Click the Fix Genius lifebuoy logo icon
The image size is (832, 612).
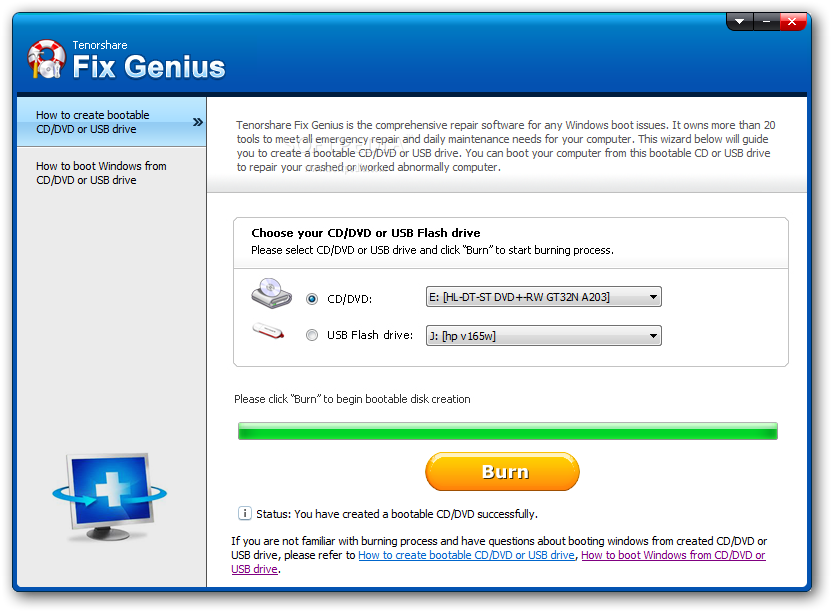pos(47,59)
